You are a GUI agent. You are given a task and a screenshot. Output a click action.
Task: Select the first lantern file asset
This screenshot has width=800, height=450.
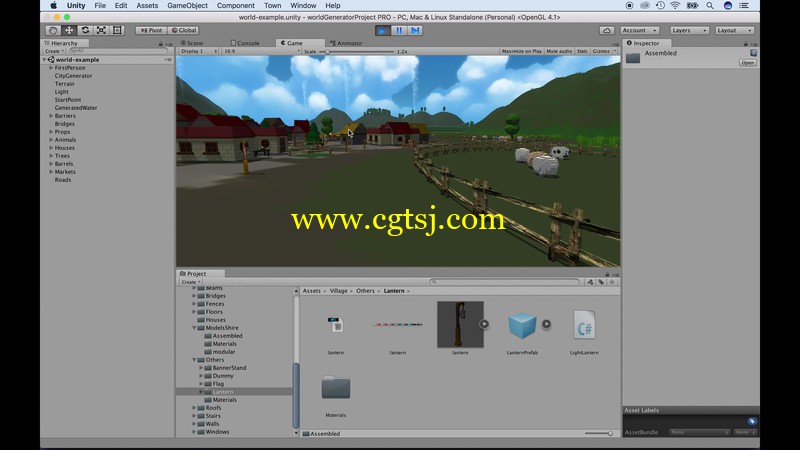point(336,324)
